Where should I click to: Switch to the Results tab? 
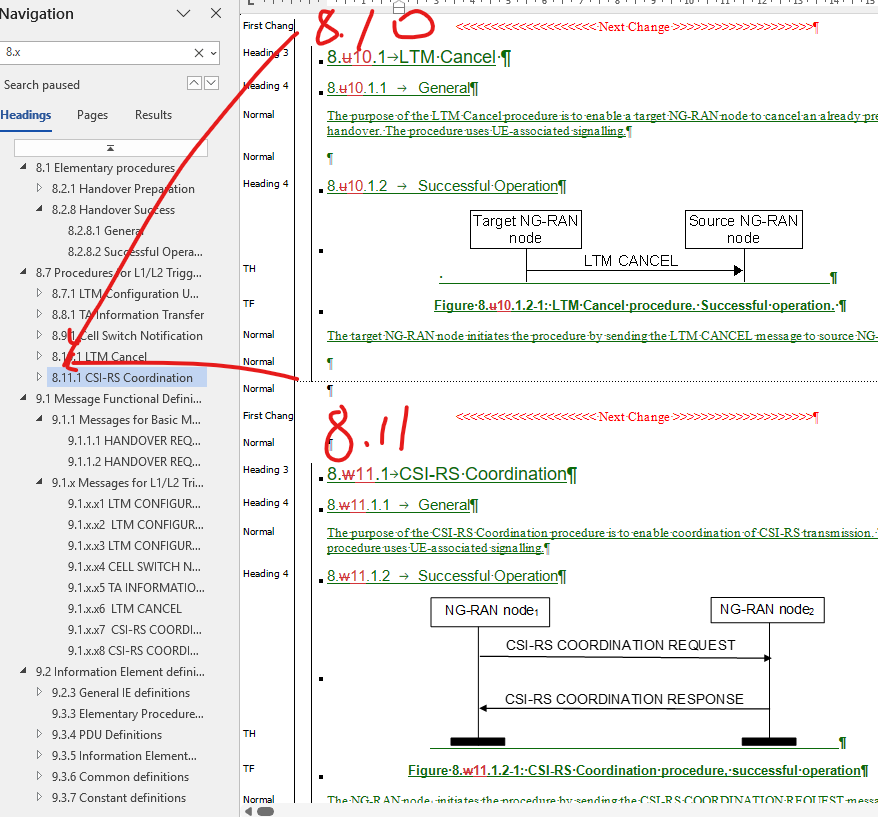[153, 115]
